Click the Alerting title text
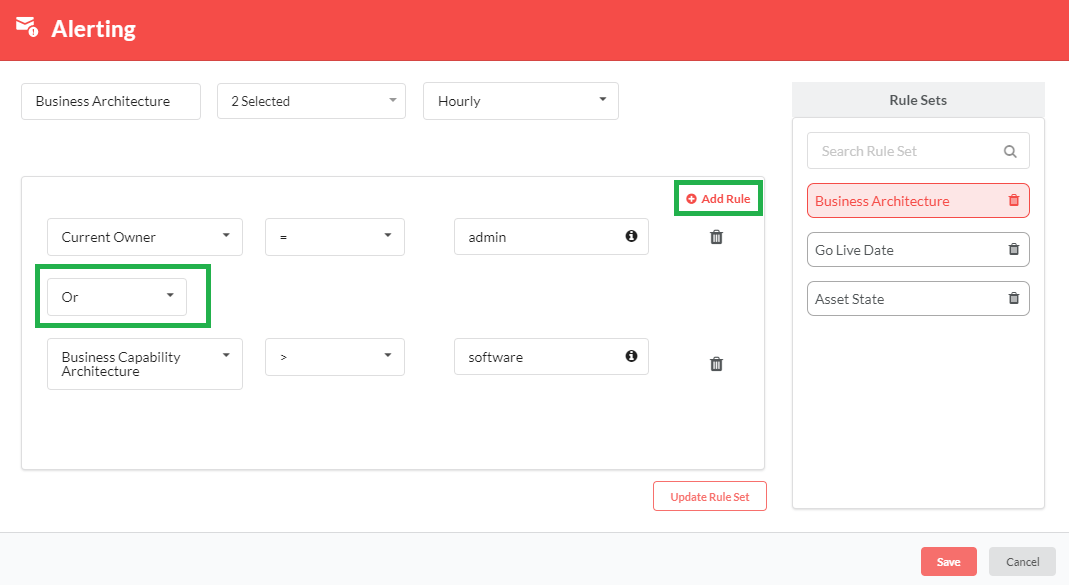Screen dimensions: 1069x585 click(93, 29)
